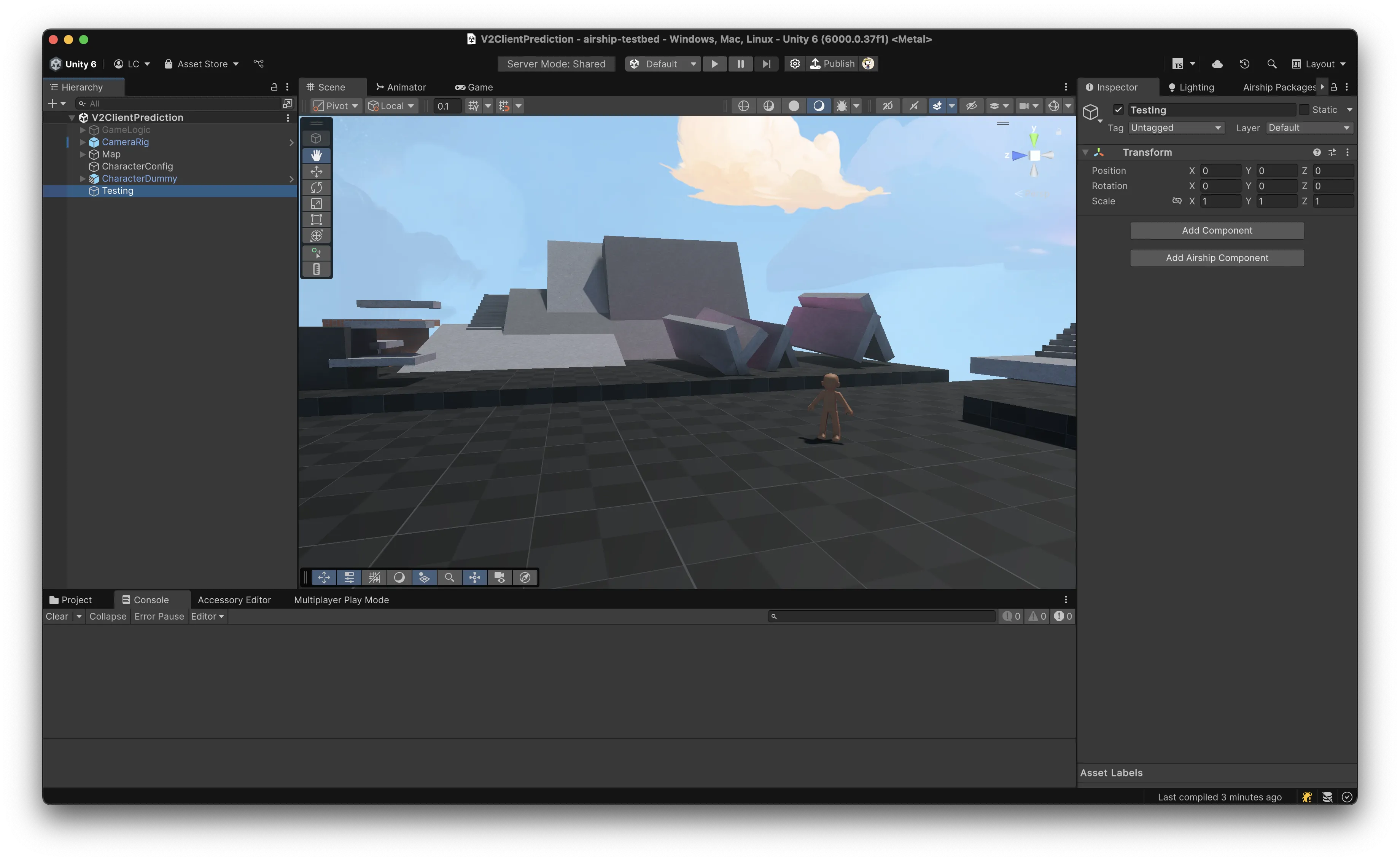Open the Layout dropdown

click(x=1318, y=64)
